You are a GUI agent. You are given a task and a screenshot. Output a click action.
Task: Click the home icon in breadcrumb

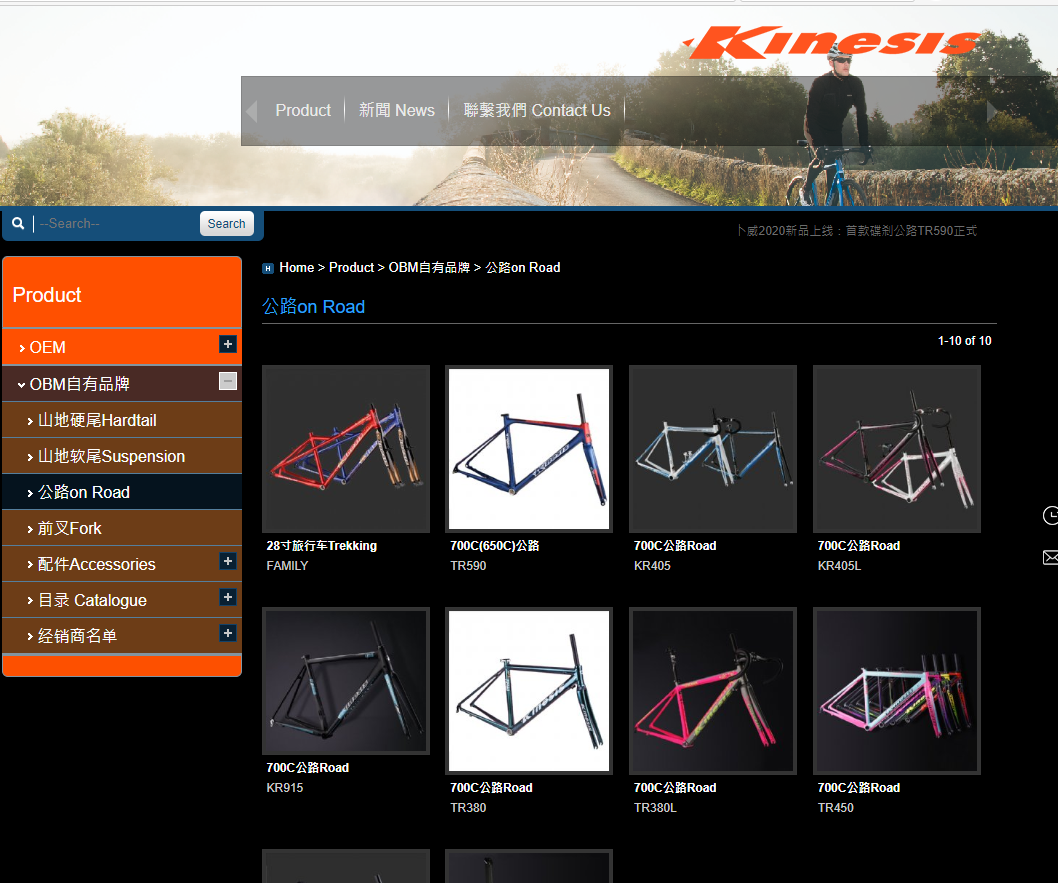pos(268,268)
